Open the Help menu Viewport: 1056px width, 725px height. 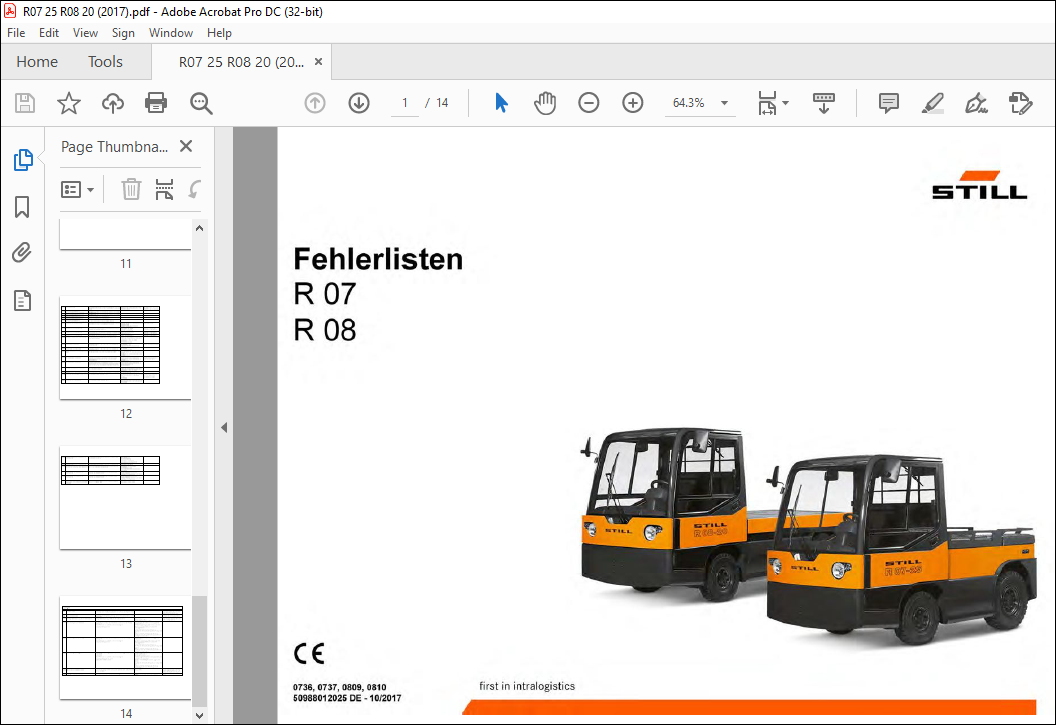tap(220, 32)
